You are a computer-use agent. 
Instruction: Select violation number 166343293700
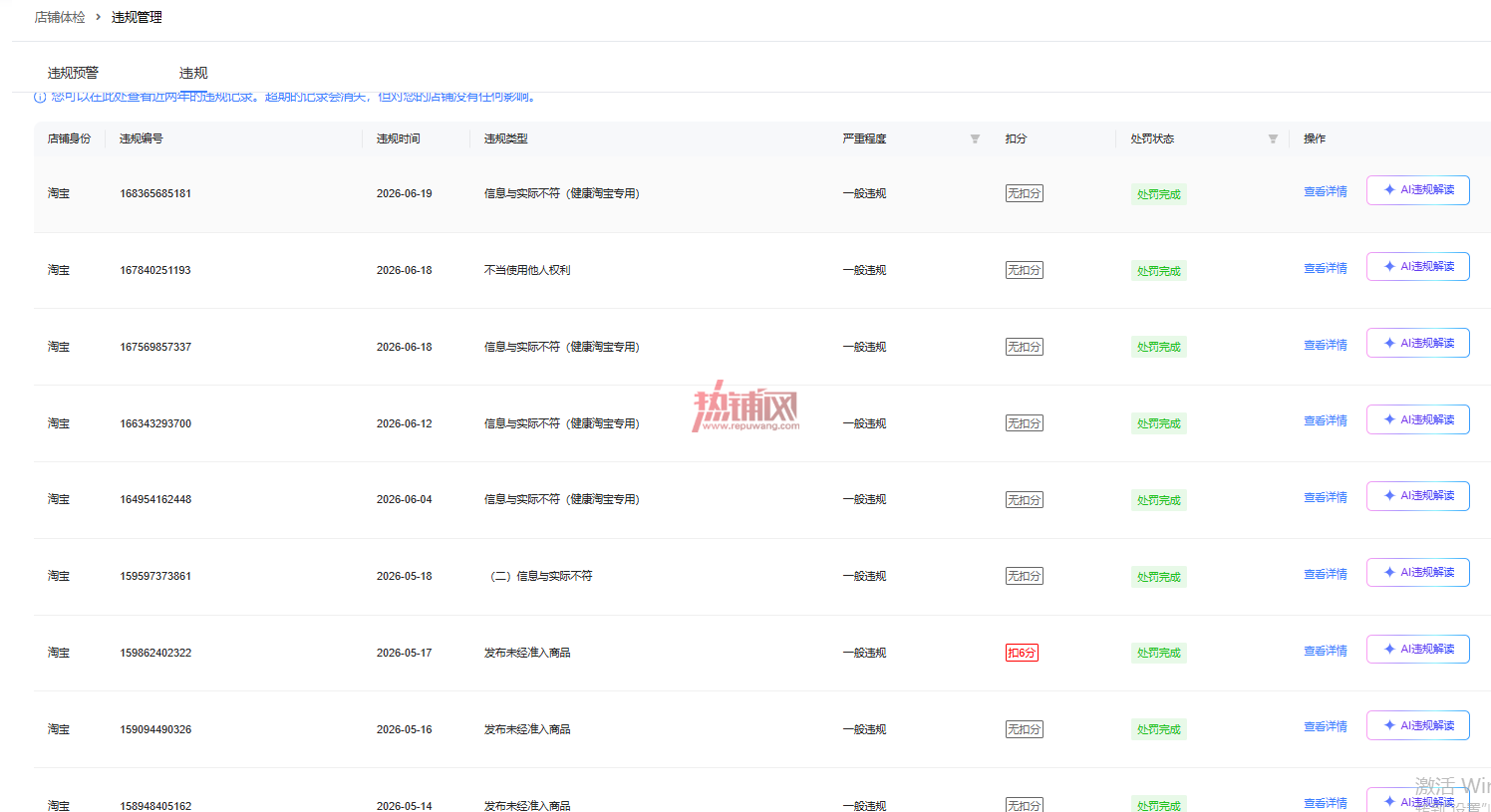(155, 423)
